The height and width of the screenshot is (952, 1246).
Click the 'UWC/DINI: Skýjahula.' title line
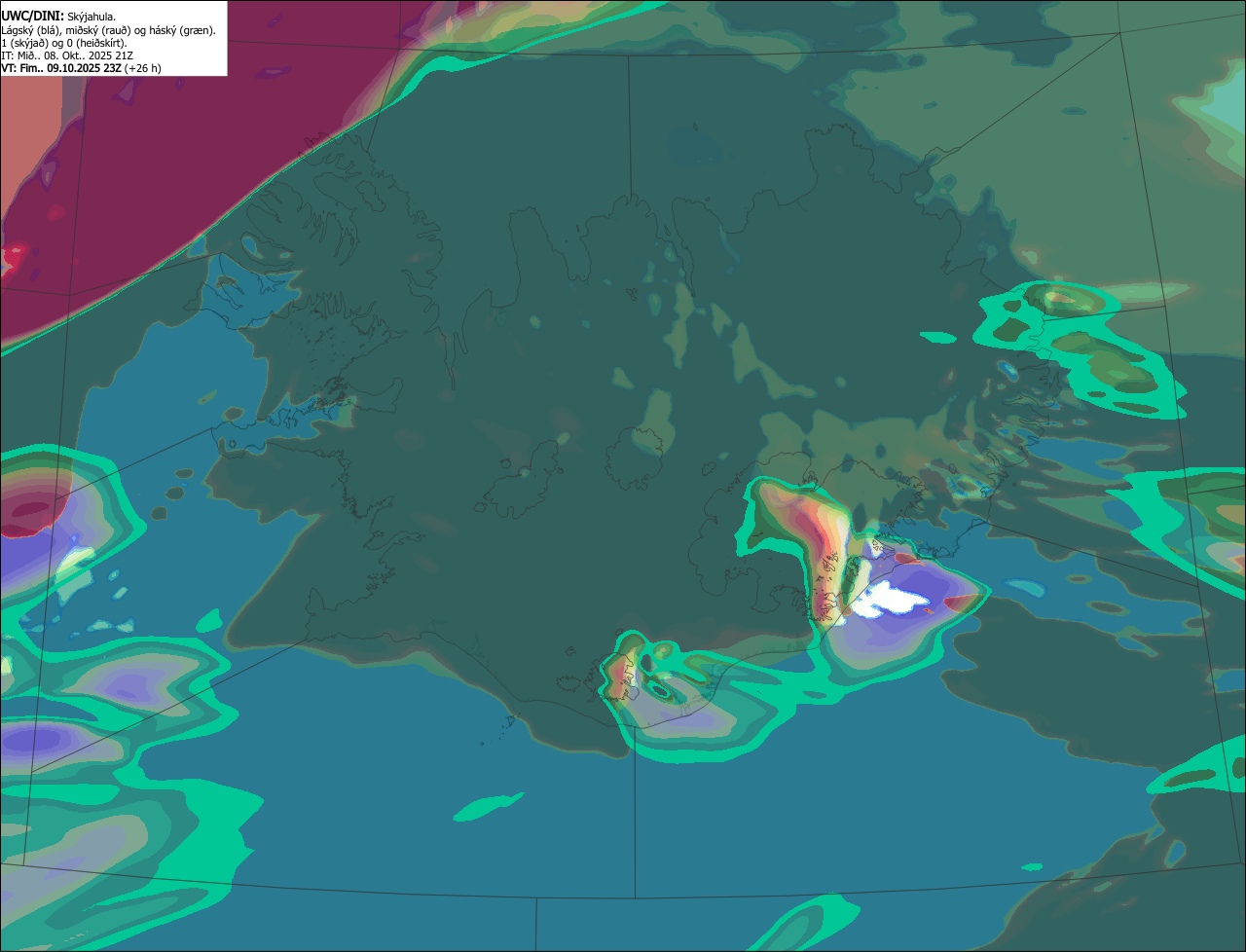(58, 17)
